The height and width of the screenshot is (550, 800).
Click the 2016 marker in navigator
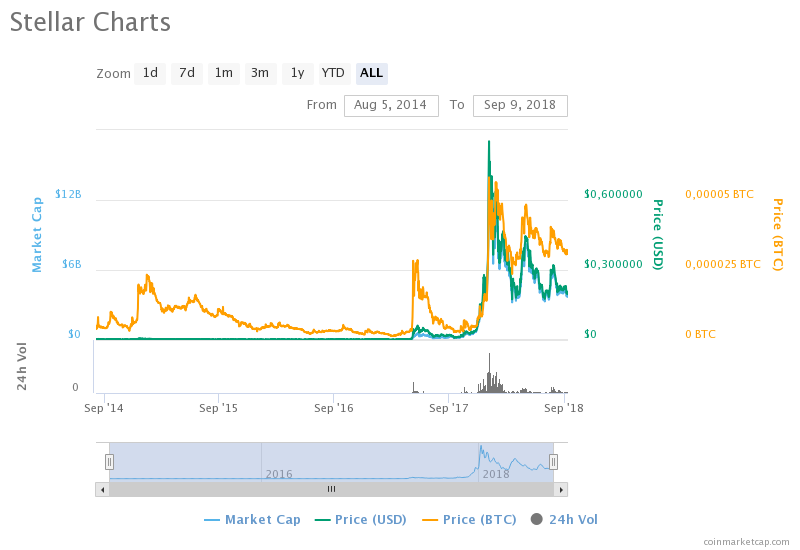click(279, 474)
